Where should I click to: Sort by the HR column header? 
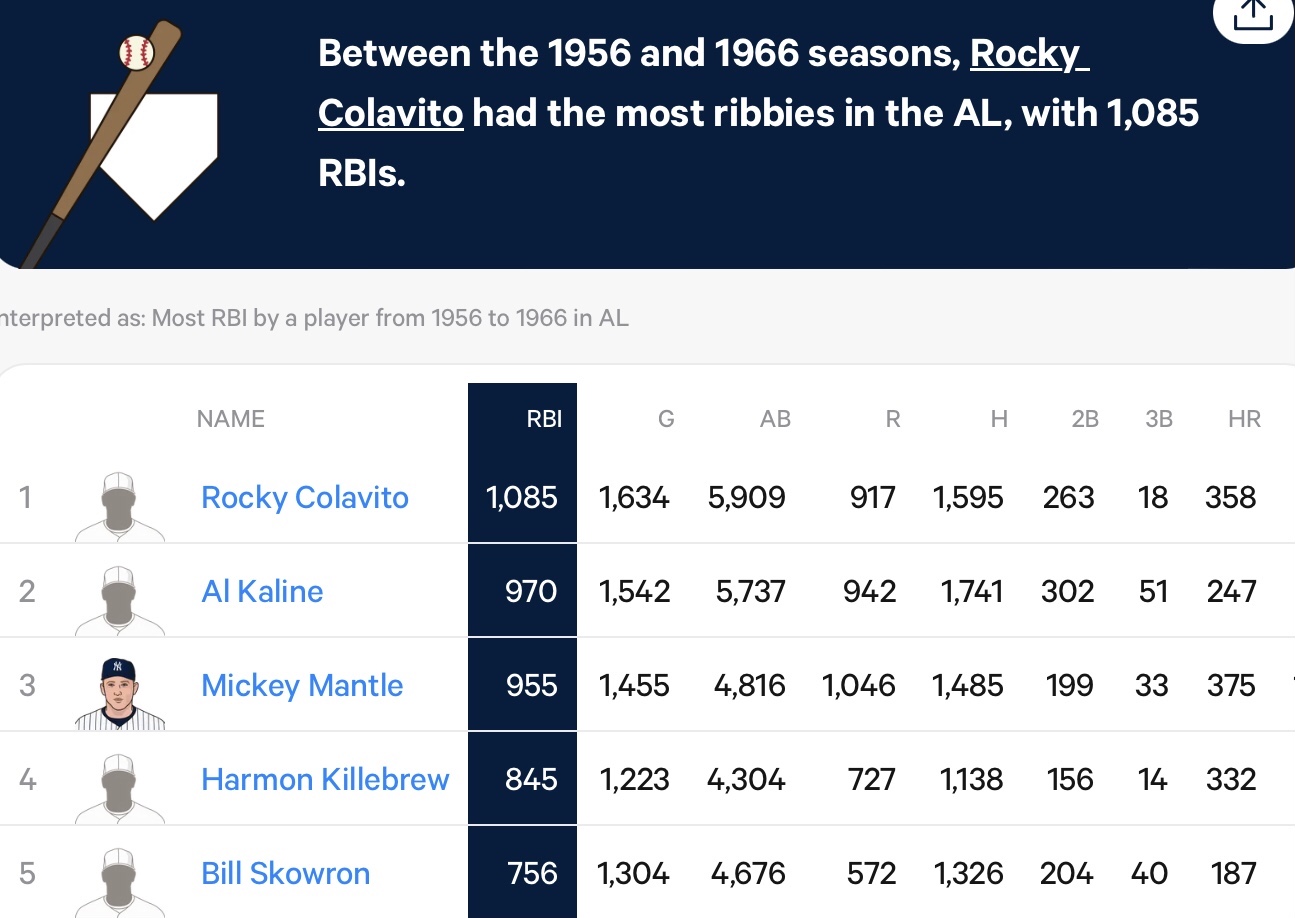click(x=1244, y=419)
